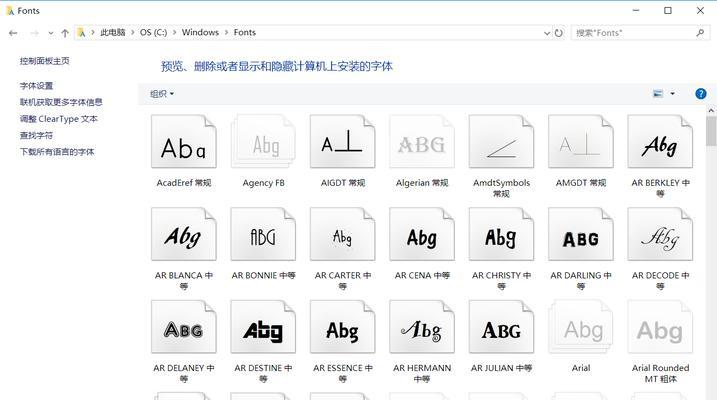Viewport: 717px width, 400px height.
Task: Click 下载所有语言的字体 link
Action: 57,152
